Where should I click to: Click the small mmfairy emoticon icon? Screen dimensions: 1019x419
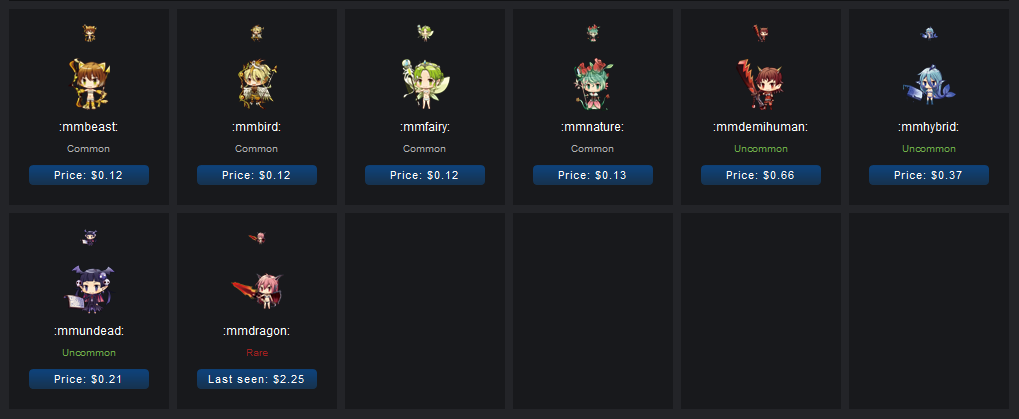click(425, 32)
